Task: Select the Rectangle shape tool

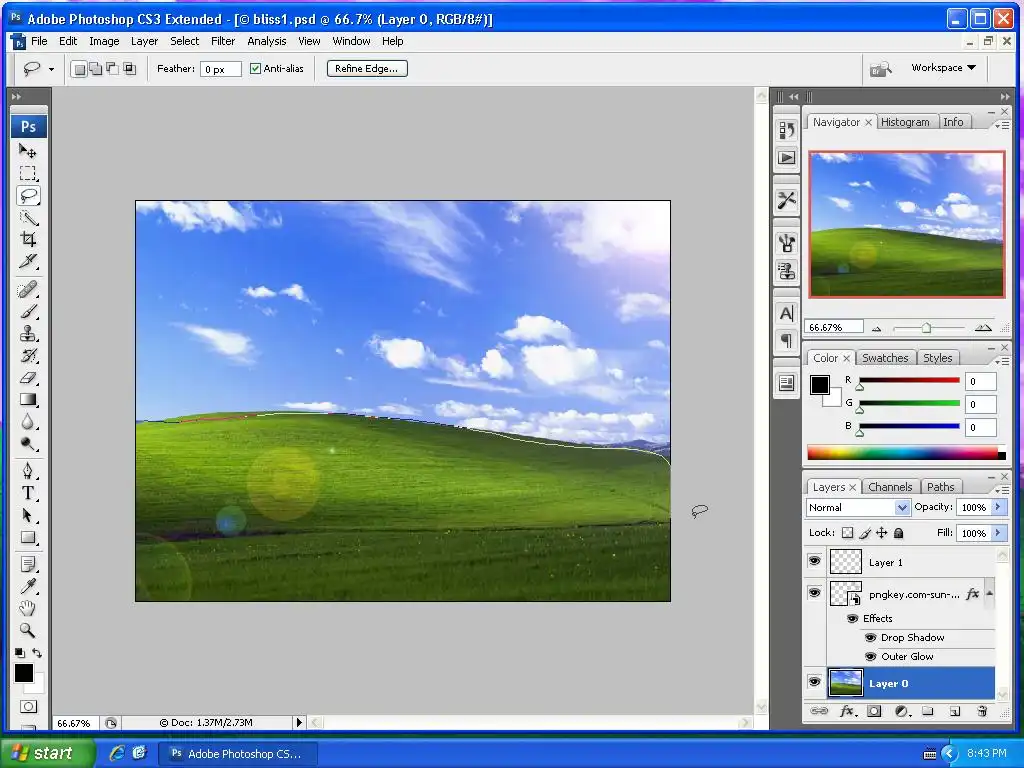Action: point(27,537)
